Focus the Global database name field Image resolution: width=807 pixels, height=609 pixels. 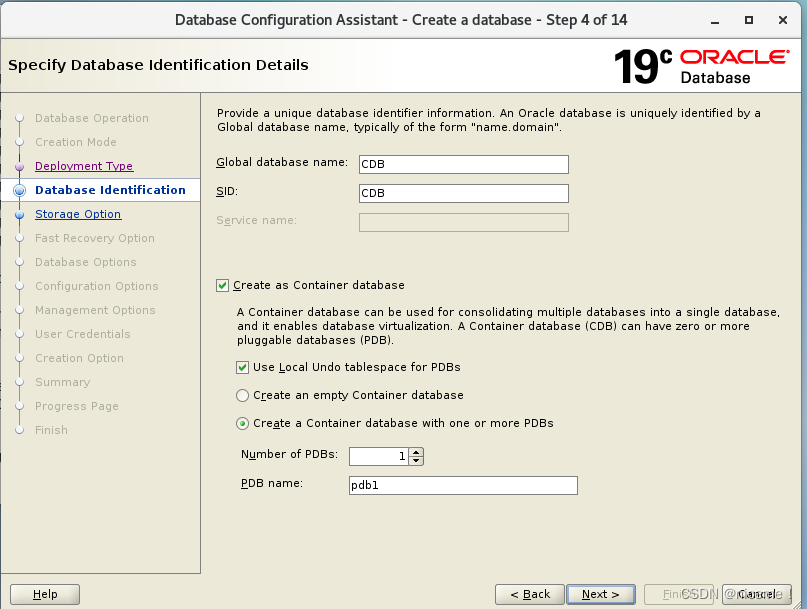tap(464, 164)
